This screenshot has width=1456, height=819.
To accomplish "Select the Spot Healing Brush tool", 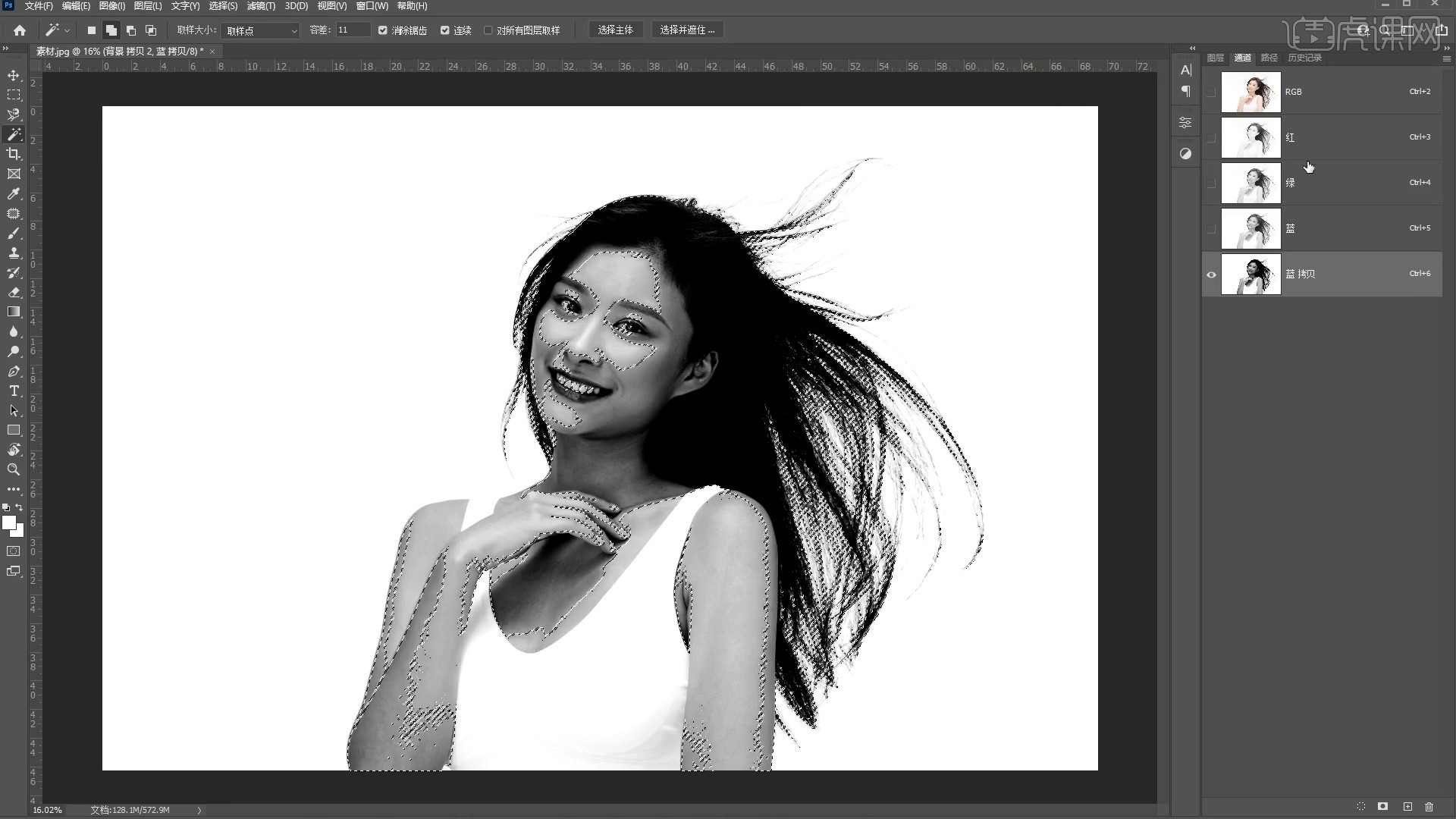I will click(14, 214).
